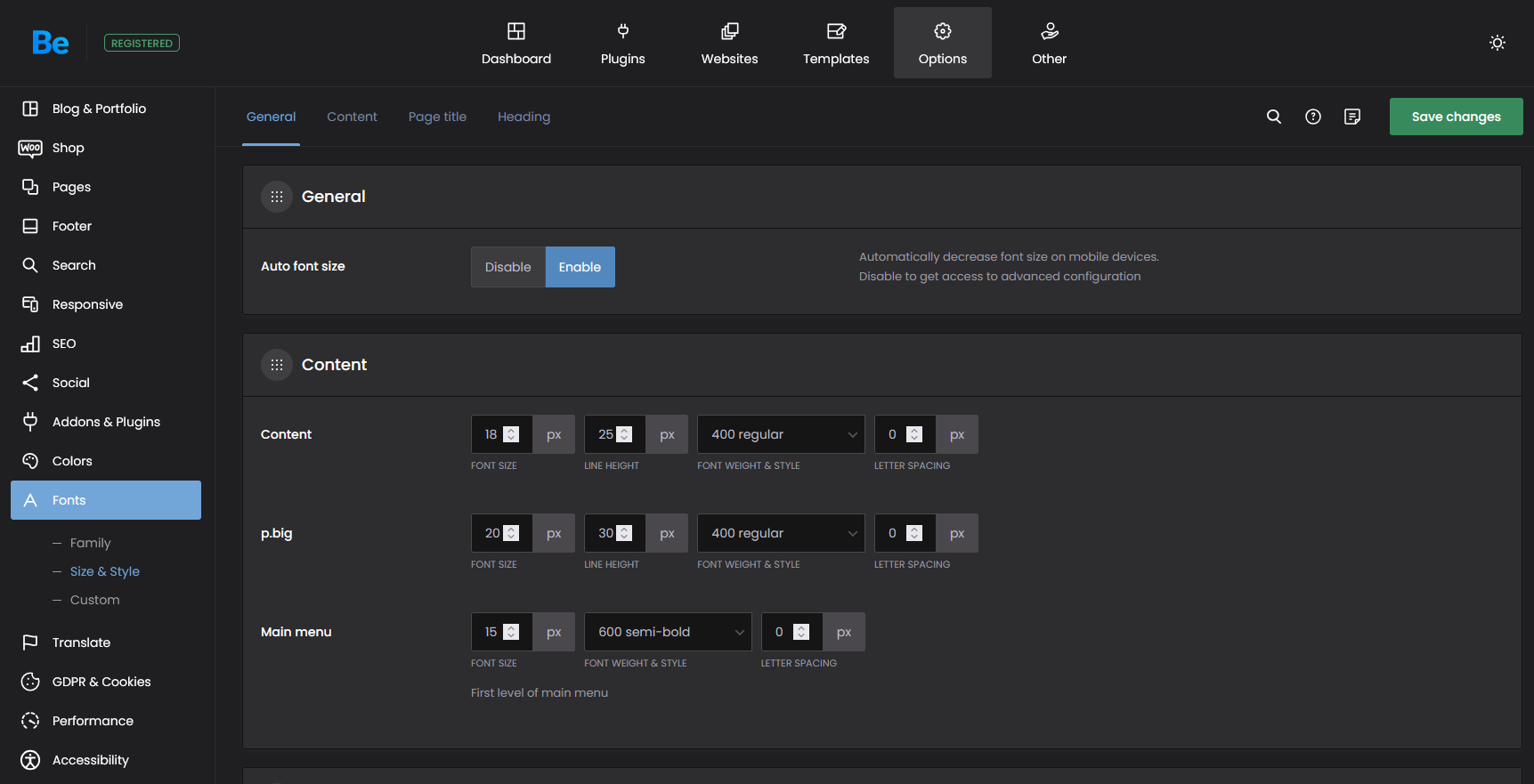This screenshot has width=1534, height=784.
Task: Adjust p.big line height stepper
Action: pyautogui.click(x=624, y=533)
